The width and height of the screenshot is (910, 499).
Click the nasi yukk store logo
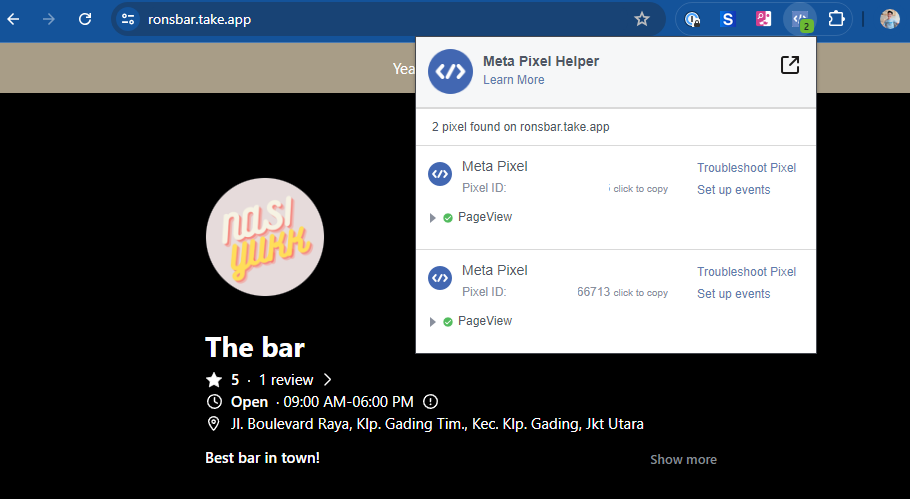265,237
